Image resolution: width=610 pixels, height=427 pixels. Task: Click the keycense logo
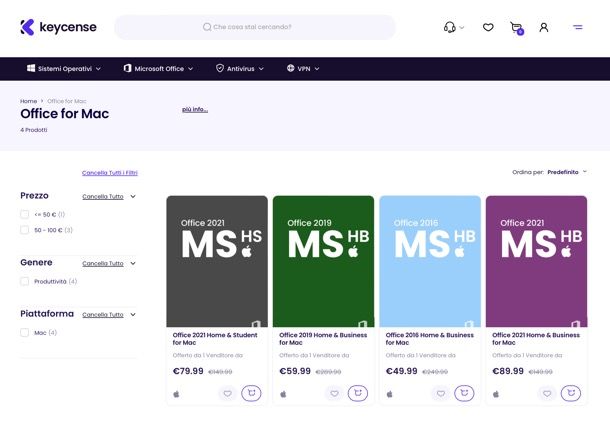pyautogui.click(x=58, y=27)
